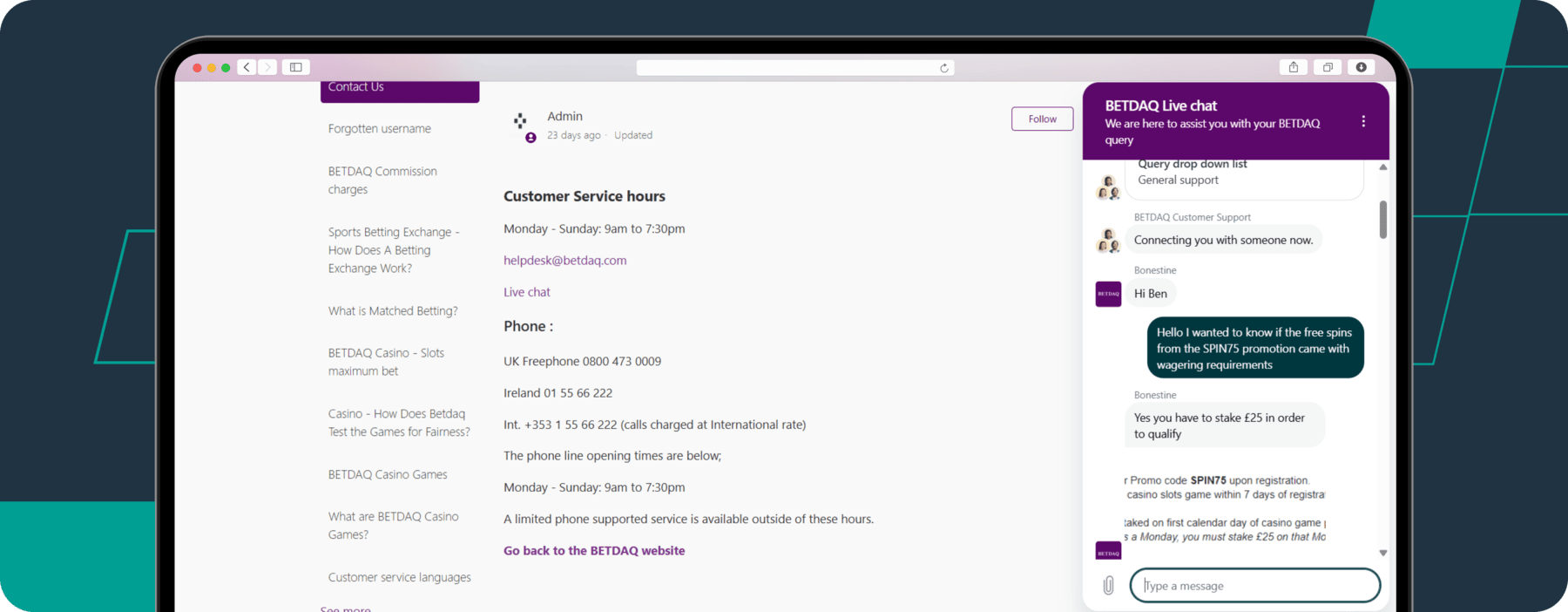Open Customer service languages article
This screenshot has height=612, width=1568.
[399, 577]
